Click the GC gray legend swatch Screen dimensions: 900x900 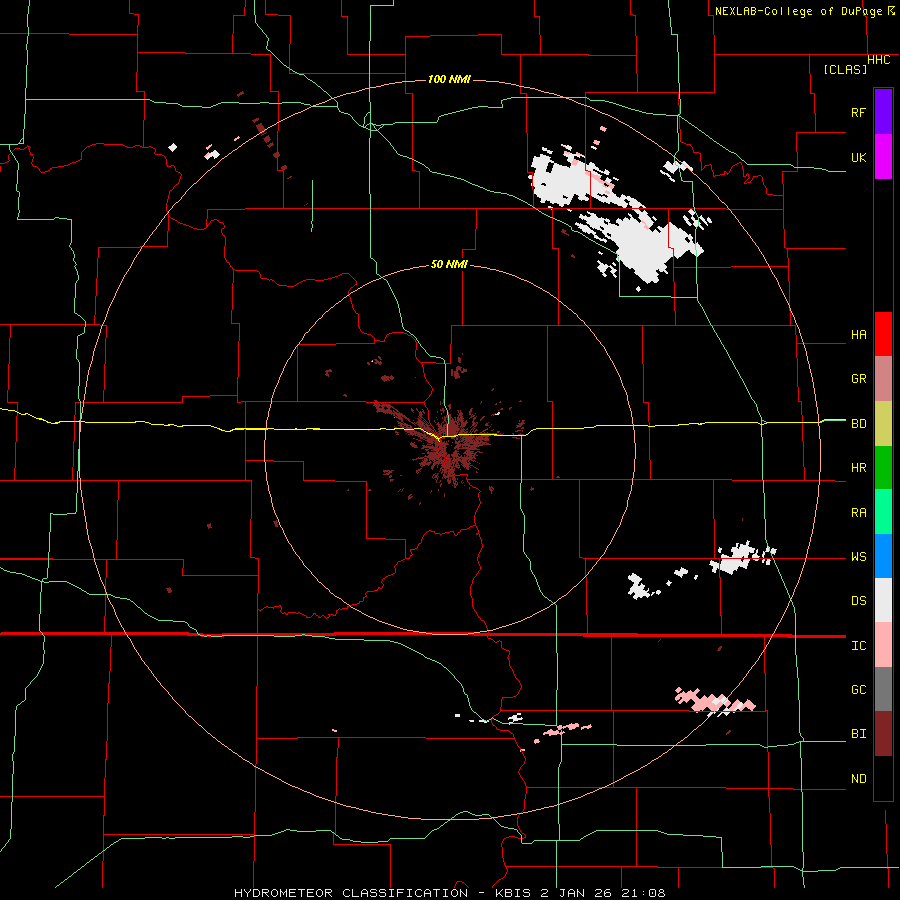pos(883,689)
